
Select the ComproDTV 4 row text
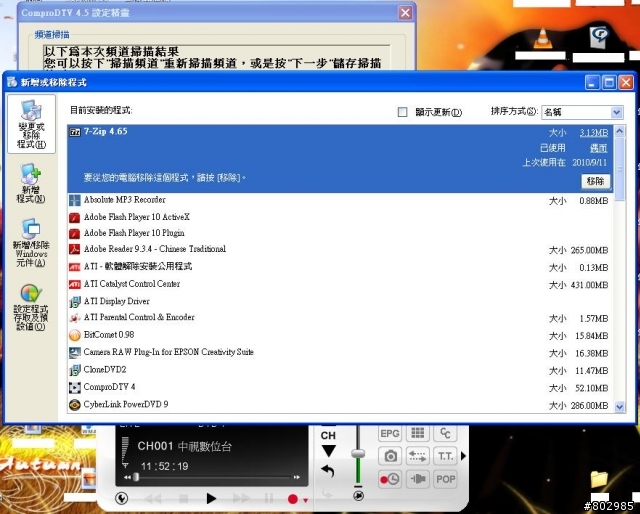tap(109, 387)
